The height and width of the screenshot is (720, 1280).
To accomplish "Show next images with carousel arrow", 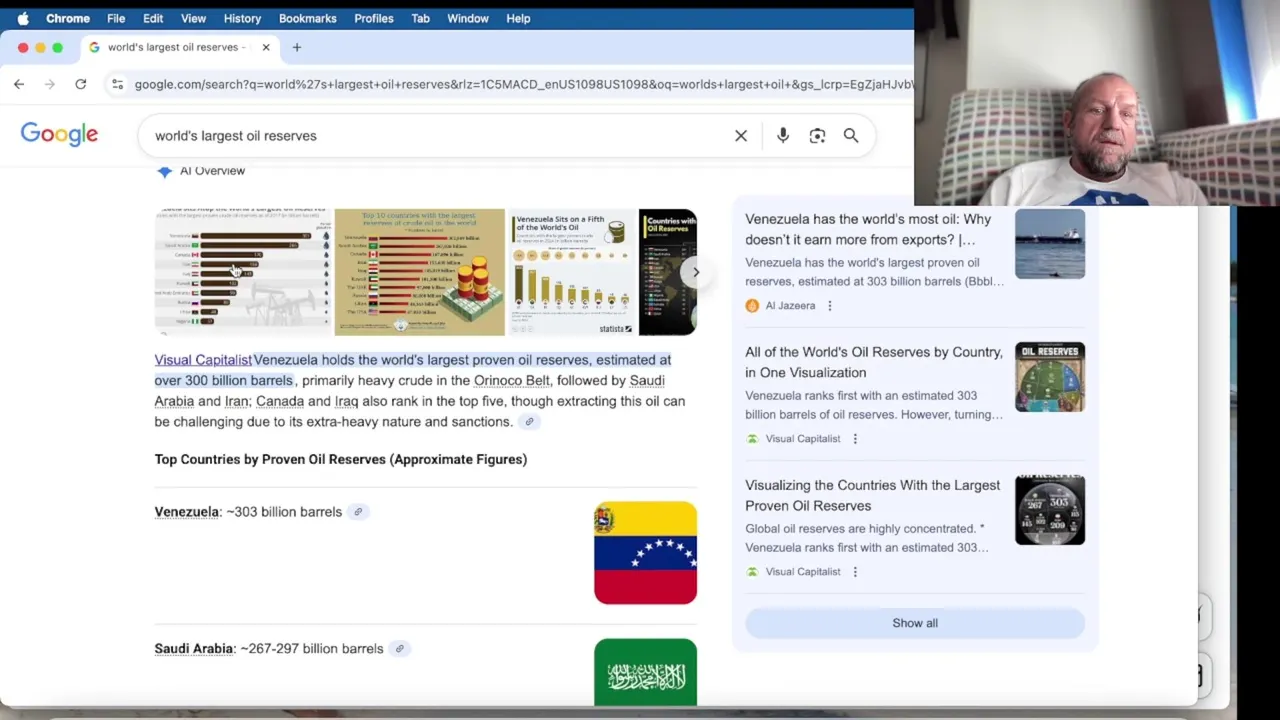I will coord(696,272).
